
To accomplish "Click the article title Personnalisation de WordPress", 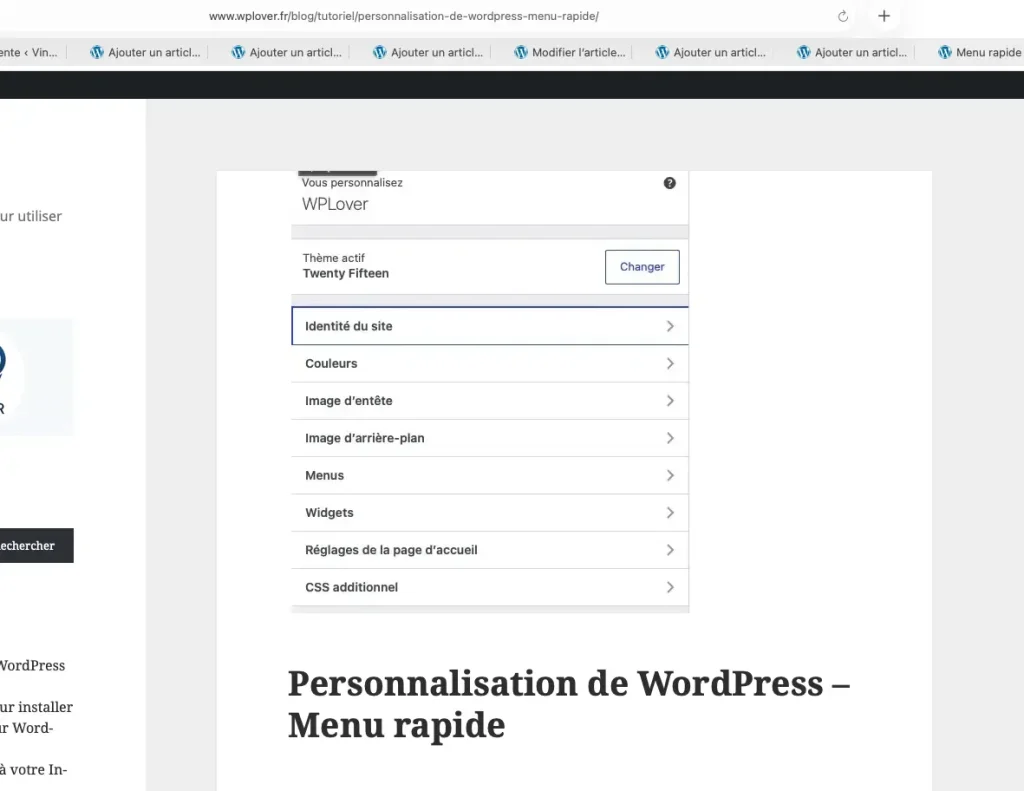I will tap(569, 704).
